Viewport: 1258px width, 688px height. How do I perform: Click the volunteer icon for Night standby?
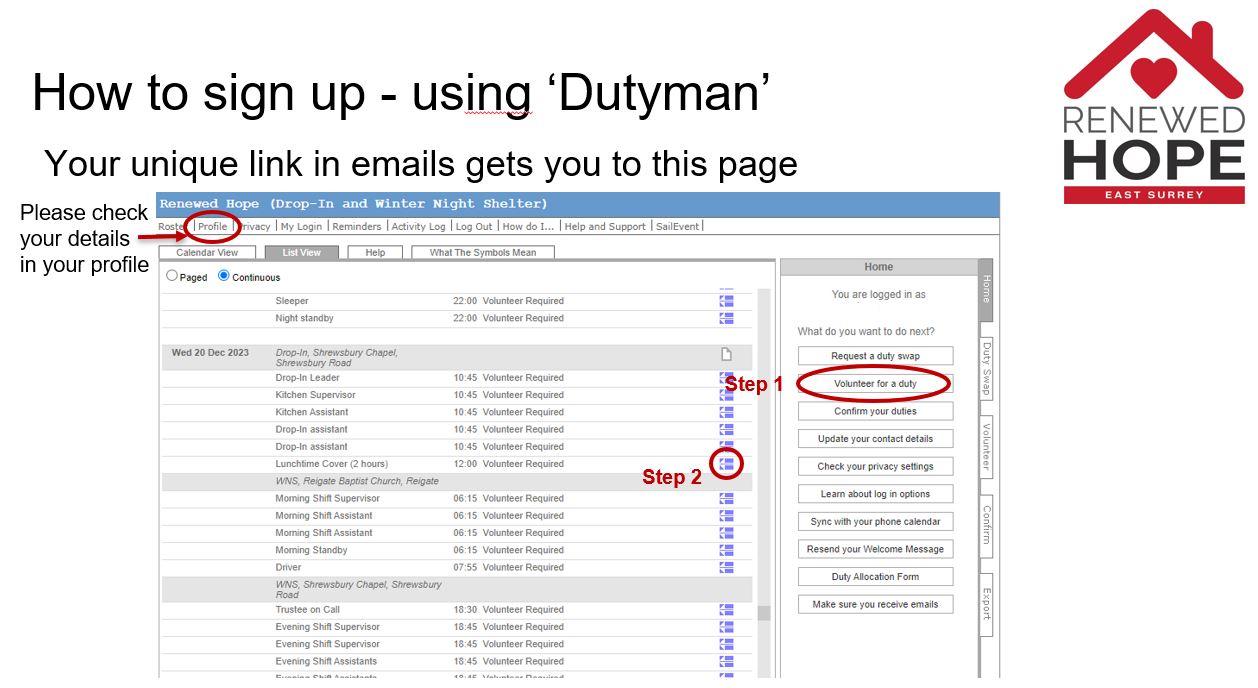pos(727,318)
